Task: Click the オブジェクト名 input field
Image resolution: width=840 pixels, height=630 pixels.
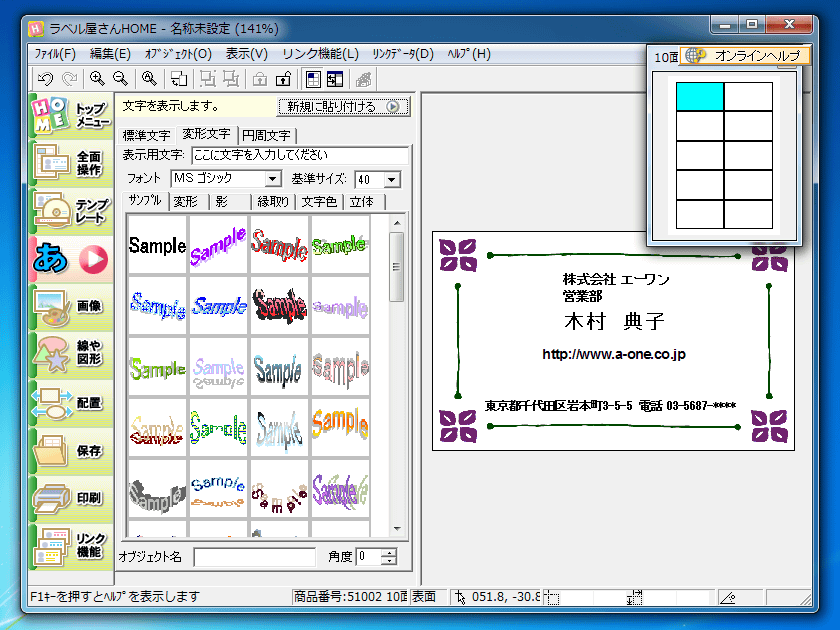Action: pos(254,557)
